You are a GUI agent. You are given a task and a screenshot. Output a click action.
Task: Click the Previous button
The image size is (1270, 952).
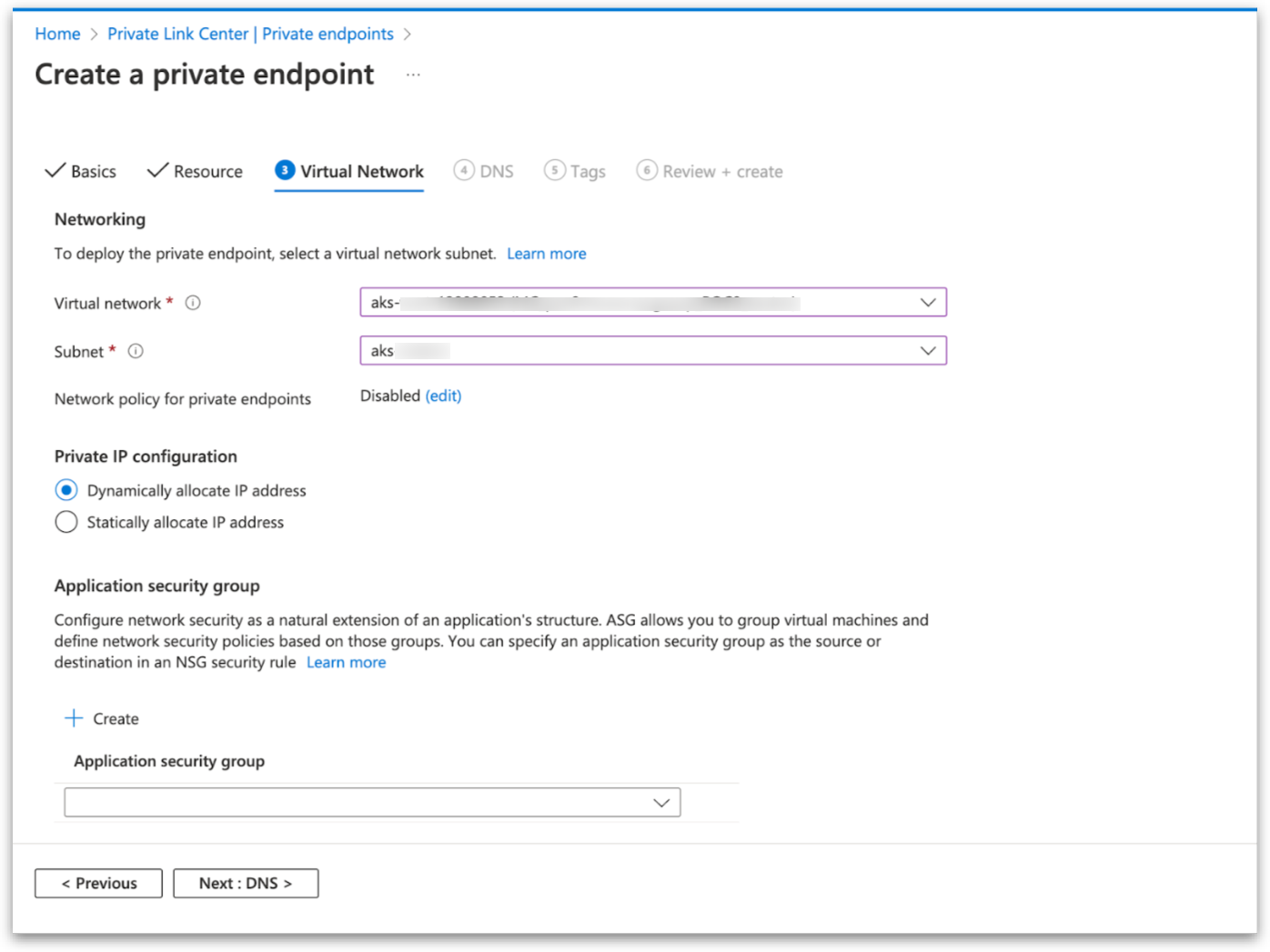point(98,883)
